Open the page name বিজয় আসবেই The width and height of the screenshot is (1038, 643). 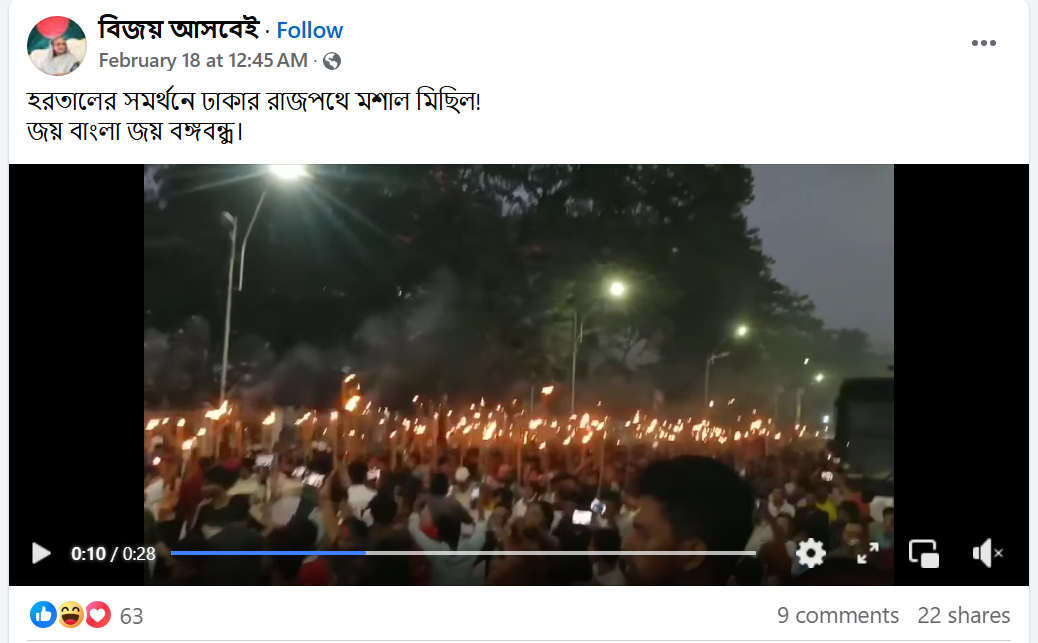(x=179, y=29)
